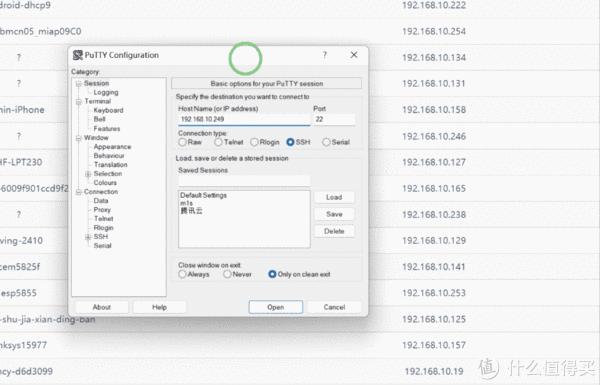Focus the Host Name input field
Viewport: 600px width, 385px height.
(244, 119)
